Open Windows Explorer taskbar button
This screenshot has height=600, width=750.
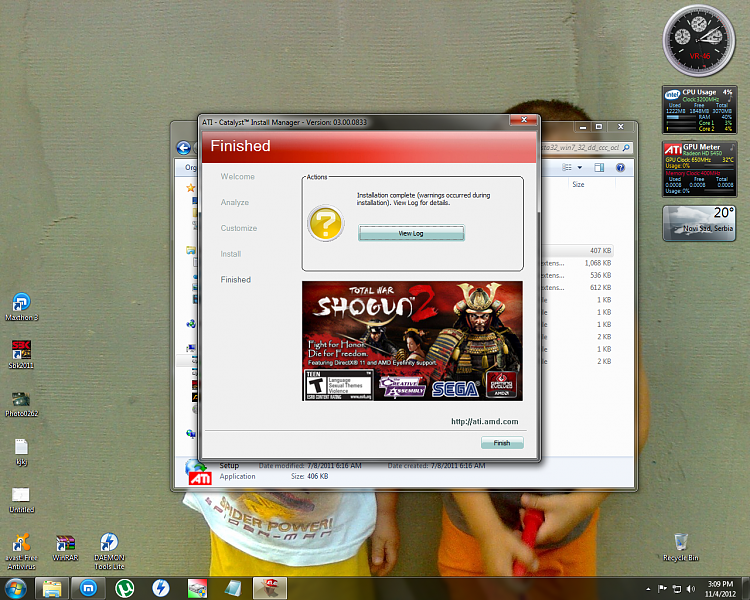(52, 588)
